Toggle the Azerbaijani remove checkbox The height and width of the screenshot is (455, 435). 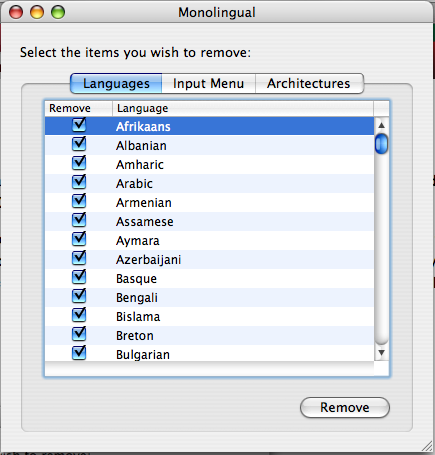coord(79,259)
